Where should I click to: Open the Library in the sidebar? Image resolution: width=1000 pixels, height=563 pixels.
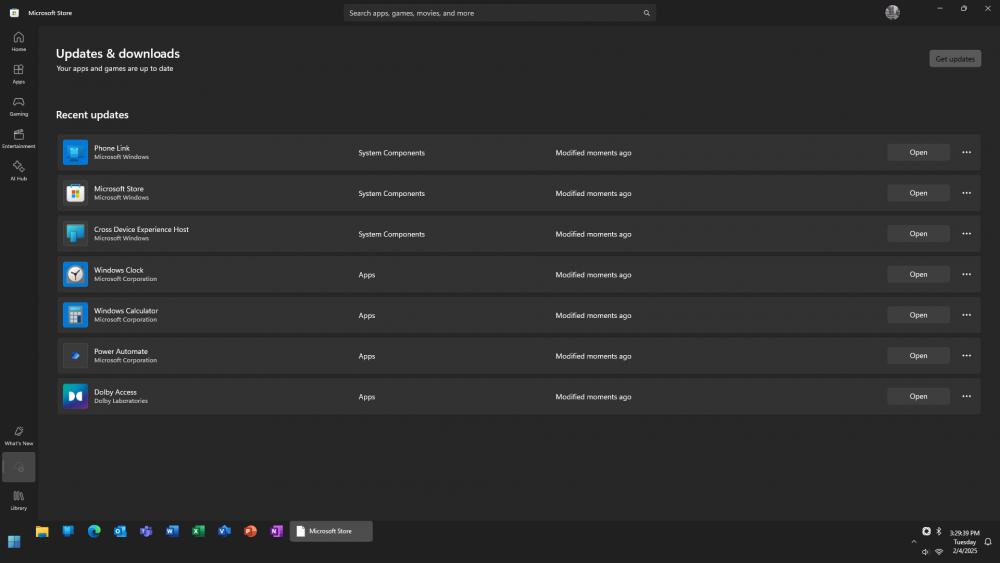pos(18,499)
